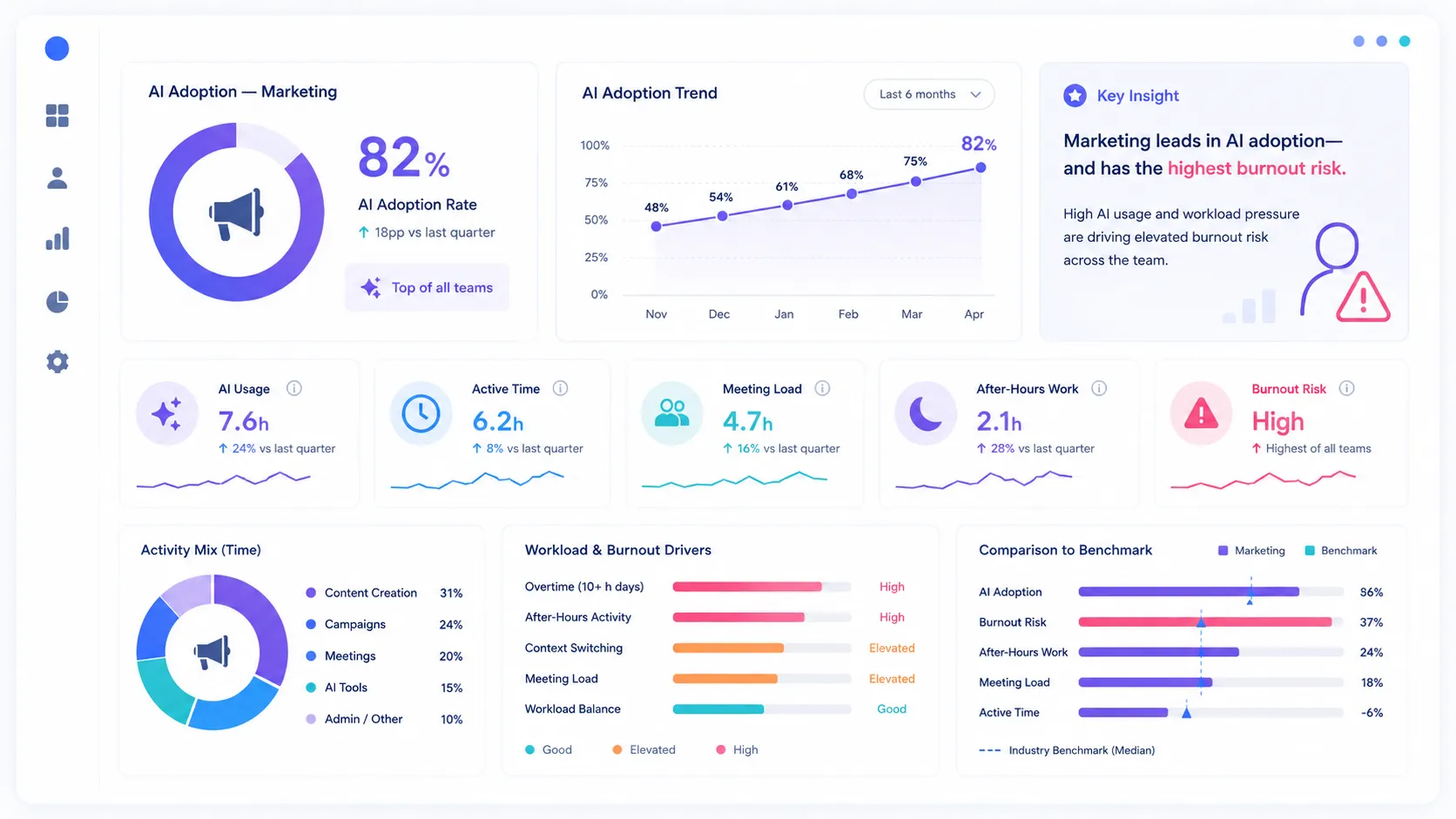Click the '-6%' Active Time benchmark value
The height and width of the screenshot is (819, 1456).
pyautogui.click(x=1372, y=712)
